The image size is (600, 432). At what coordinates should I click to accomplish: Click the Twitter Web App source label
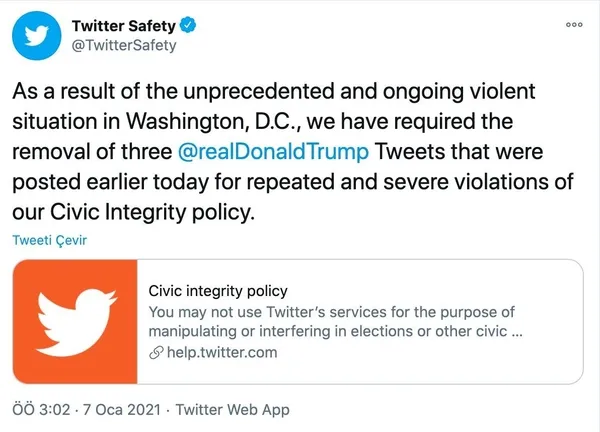click(x=233, y=410)
